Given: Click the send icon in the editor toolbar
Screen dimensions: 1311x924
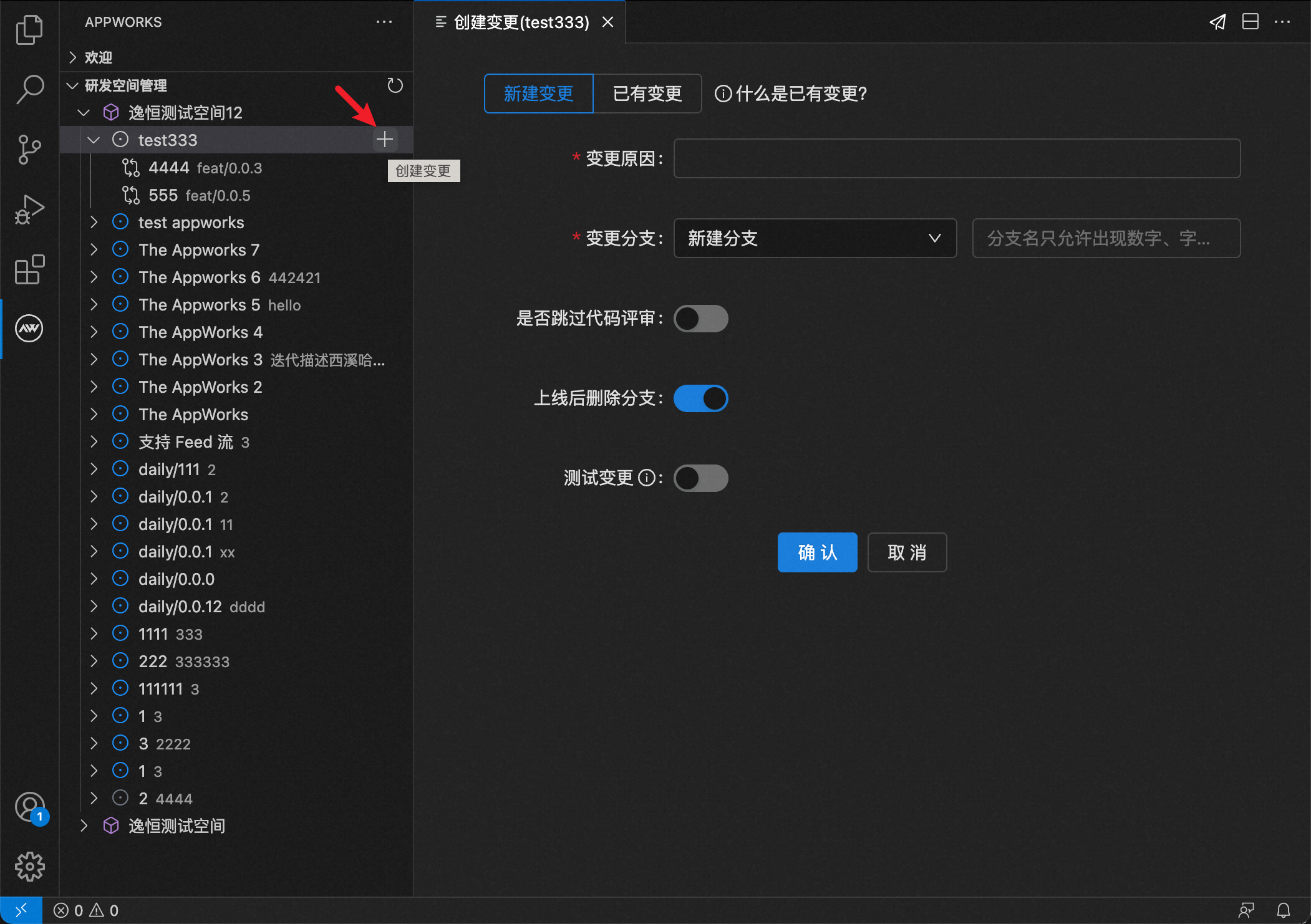Looking at the screenshot, I should click(x=1218, y=22).
